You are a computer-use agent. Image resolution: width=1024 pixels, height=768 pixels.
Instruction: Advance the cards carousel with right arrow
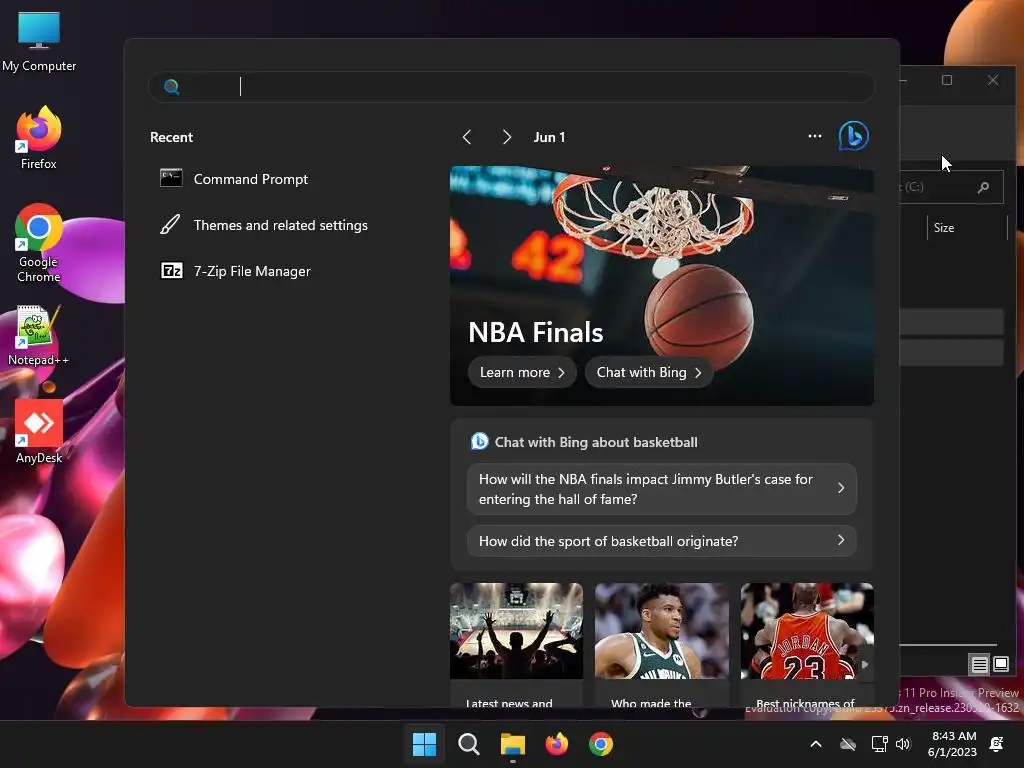pyautogui.click(x=865, y=664)
